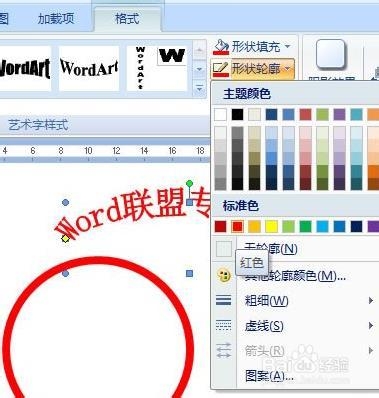Select the highlighted red standard color
This screenshot has height=398, width=379.
point(237,226)
